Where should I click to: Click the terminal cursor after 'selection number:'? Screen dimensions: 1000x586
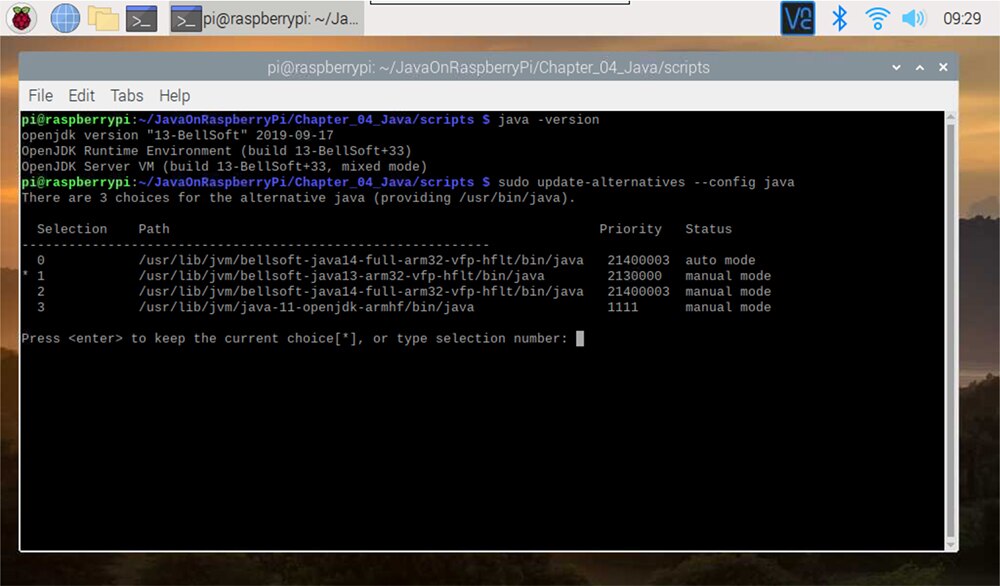tap(580, 338)
